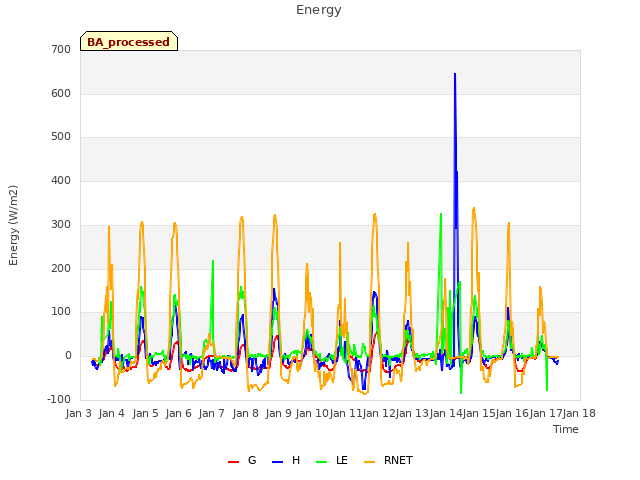Click the 400 y-axis tick label
The image size is (640, 480).
[x=61, y=180]
